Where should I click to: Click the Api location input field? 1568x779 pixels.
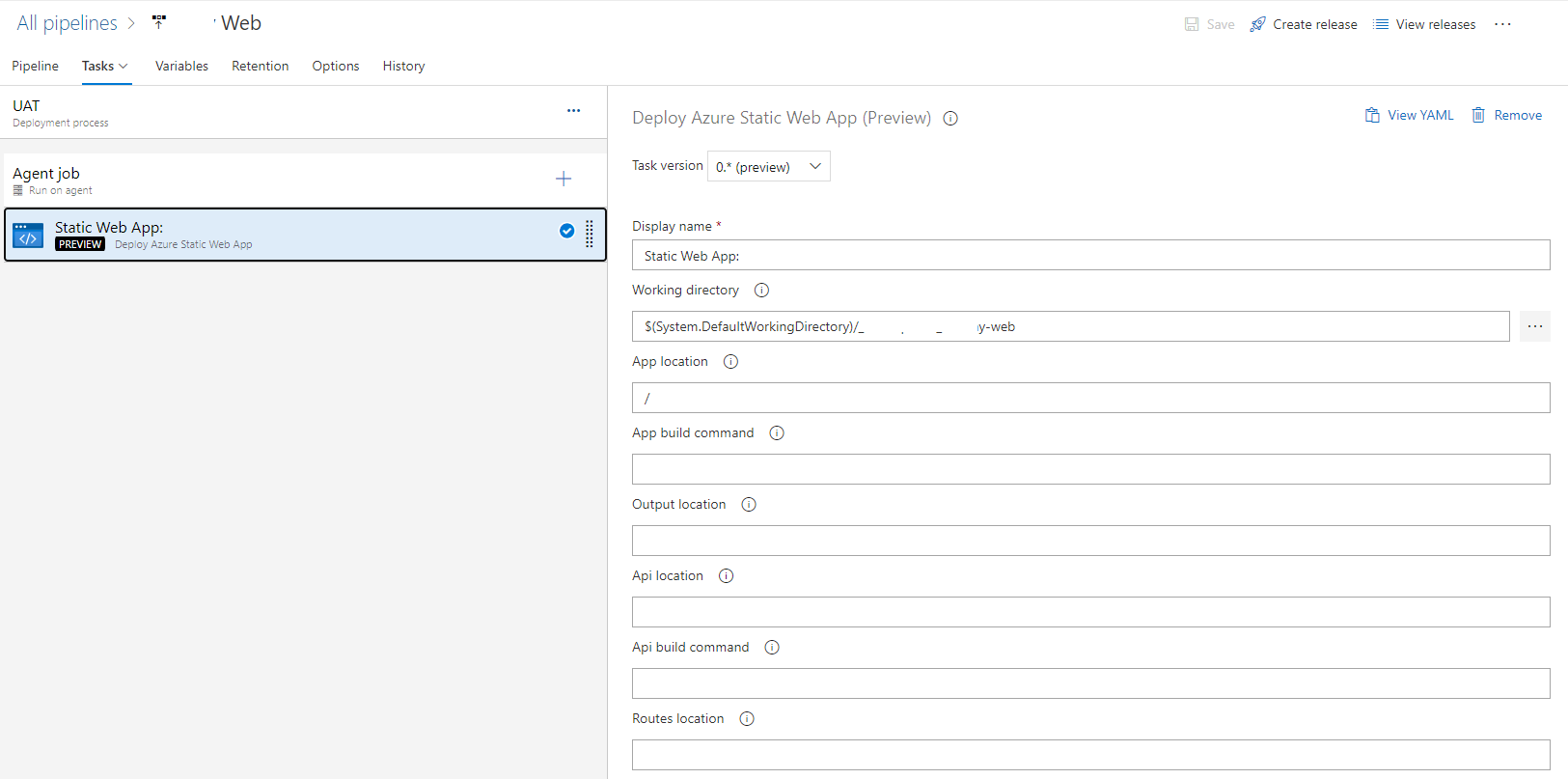[x=1091, y=612]
